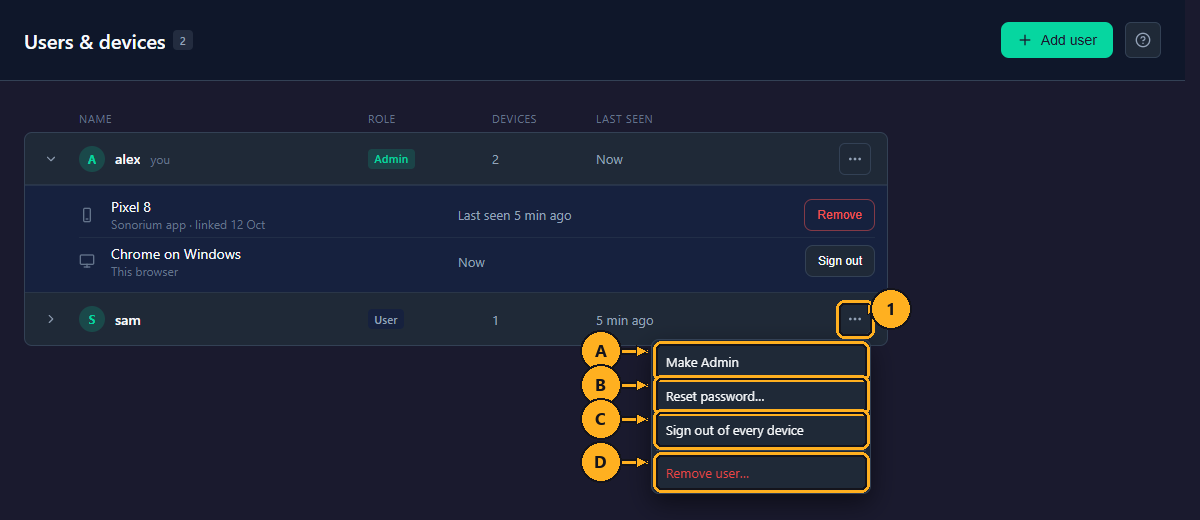Choose Sign out of every device

(761, 430)
